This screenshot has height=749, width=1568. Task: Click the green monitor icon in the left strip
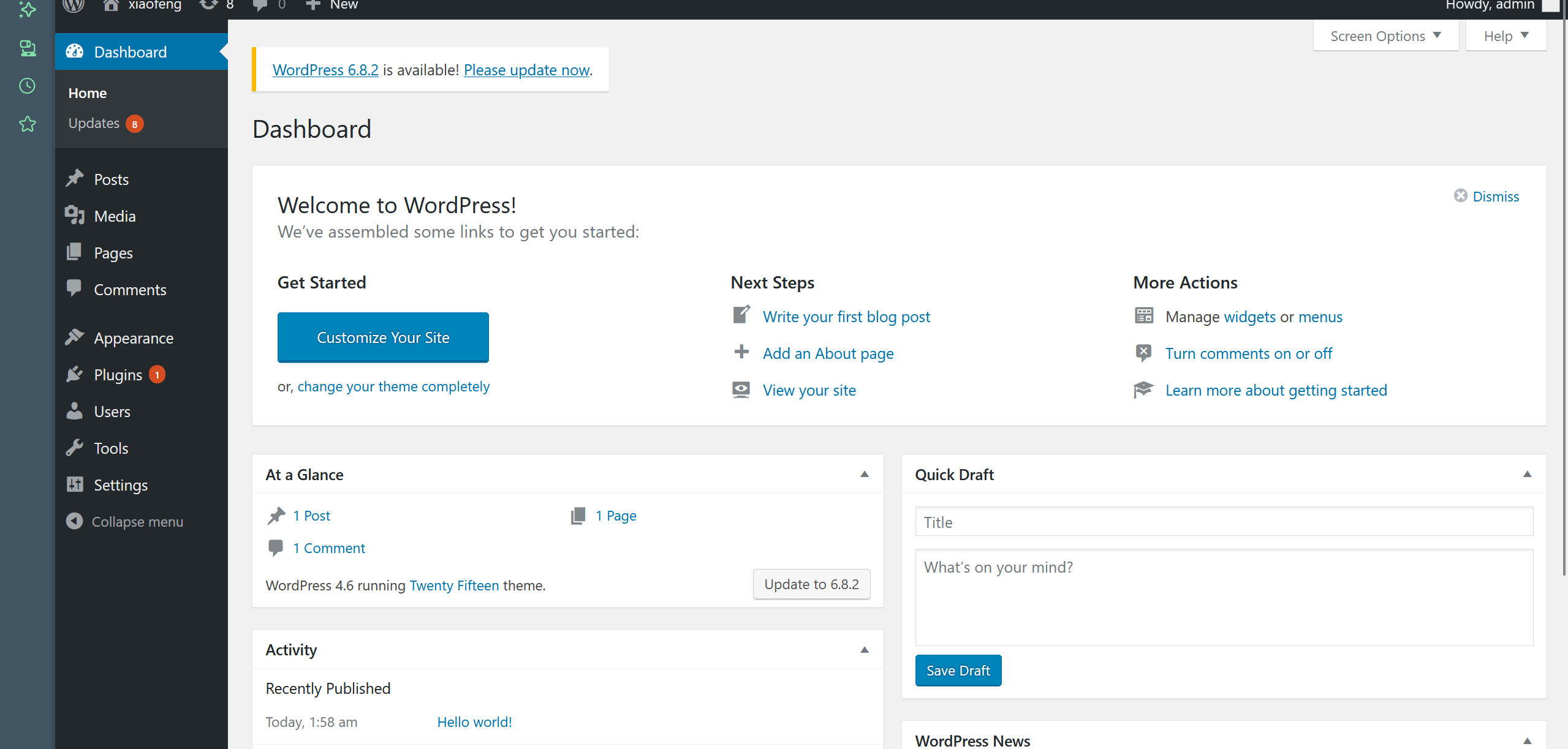pos(28,48)
